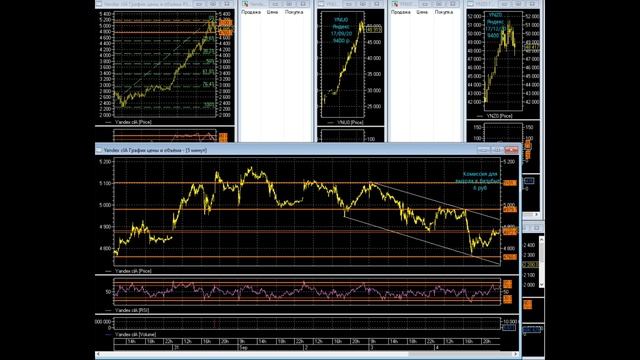Select the 'Yandex clA [Price]' legend in the main chart
The height and width of the screenshot is (360, 640).
[133, 271]
